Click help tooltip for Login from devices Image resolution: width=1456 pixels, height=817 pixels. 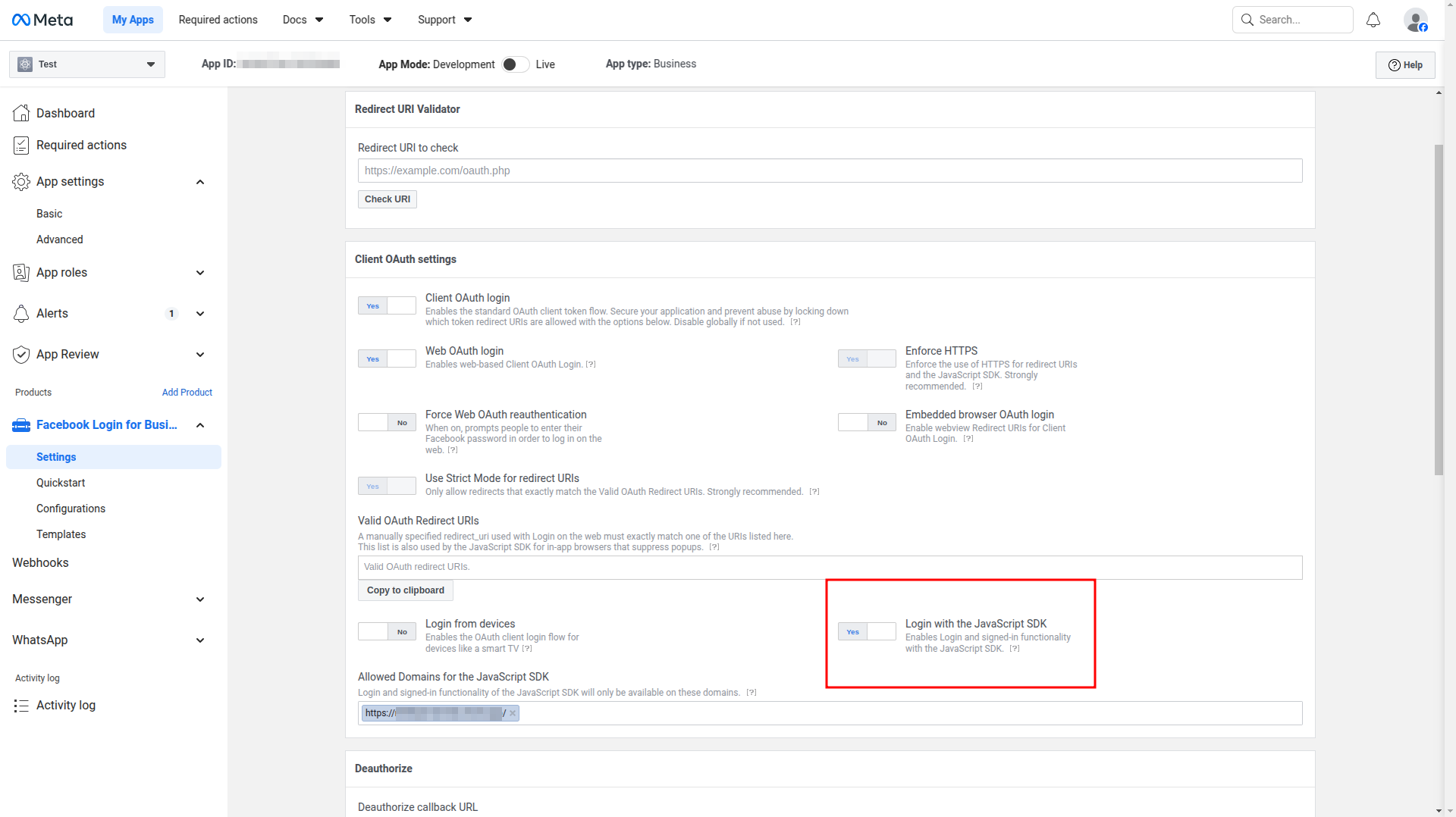coord(527,649)
